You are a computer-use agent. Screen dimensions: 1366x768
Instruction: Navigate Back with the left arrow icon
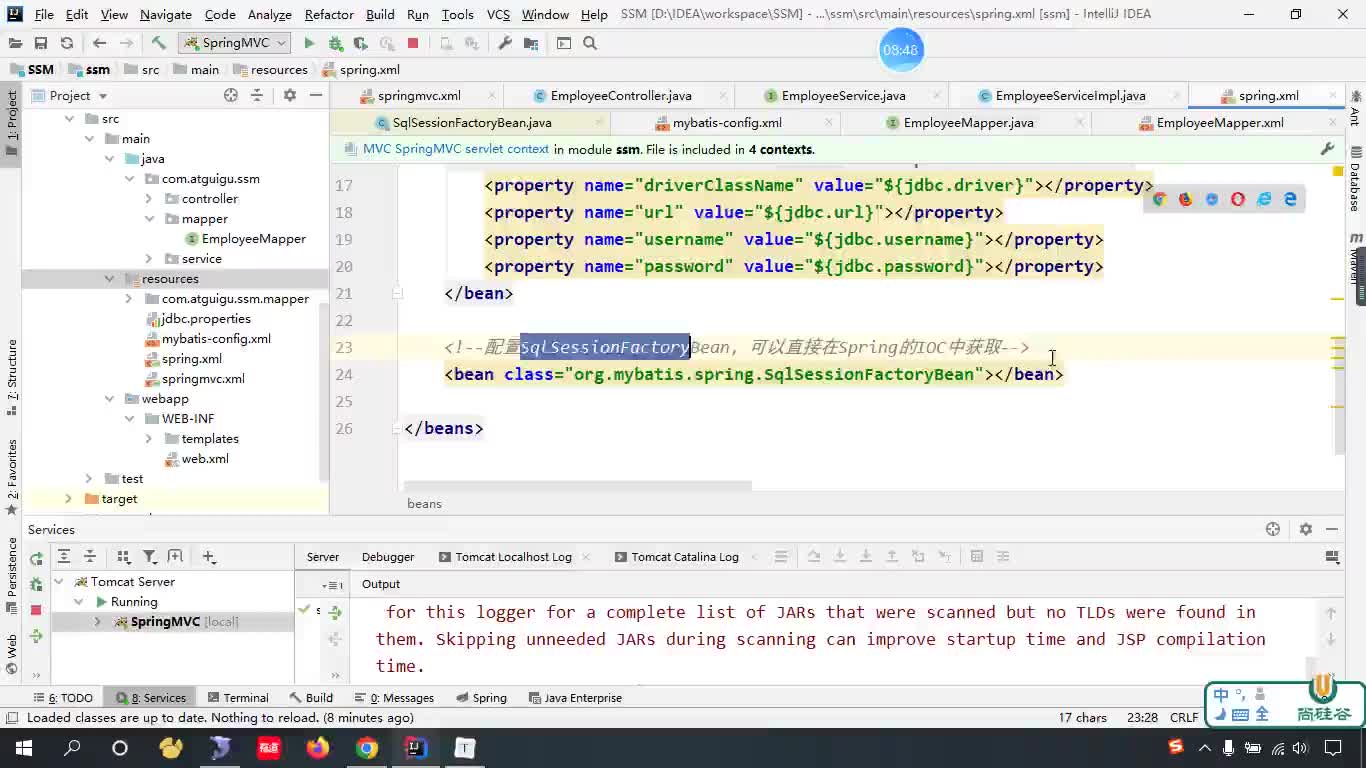99,43
